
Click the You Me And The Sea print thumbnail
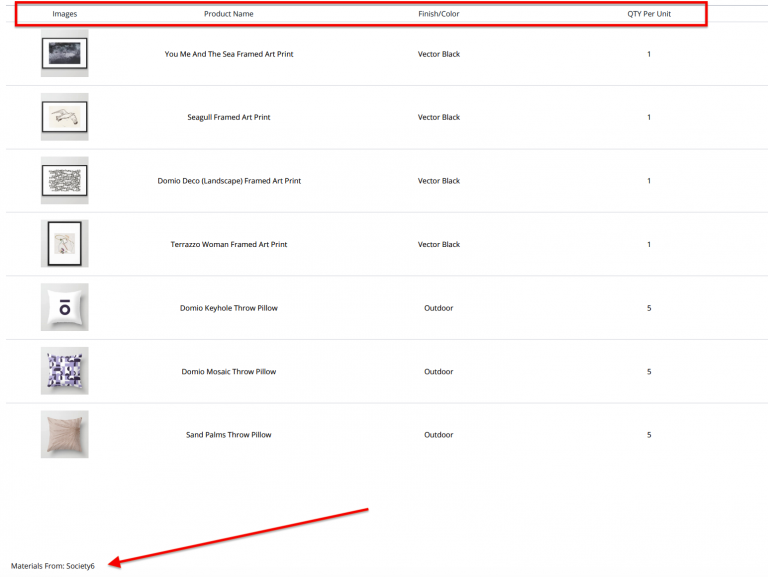(64, 54)
